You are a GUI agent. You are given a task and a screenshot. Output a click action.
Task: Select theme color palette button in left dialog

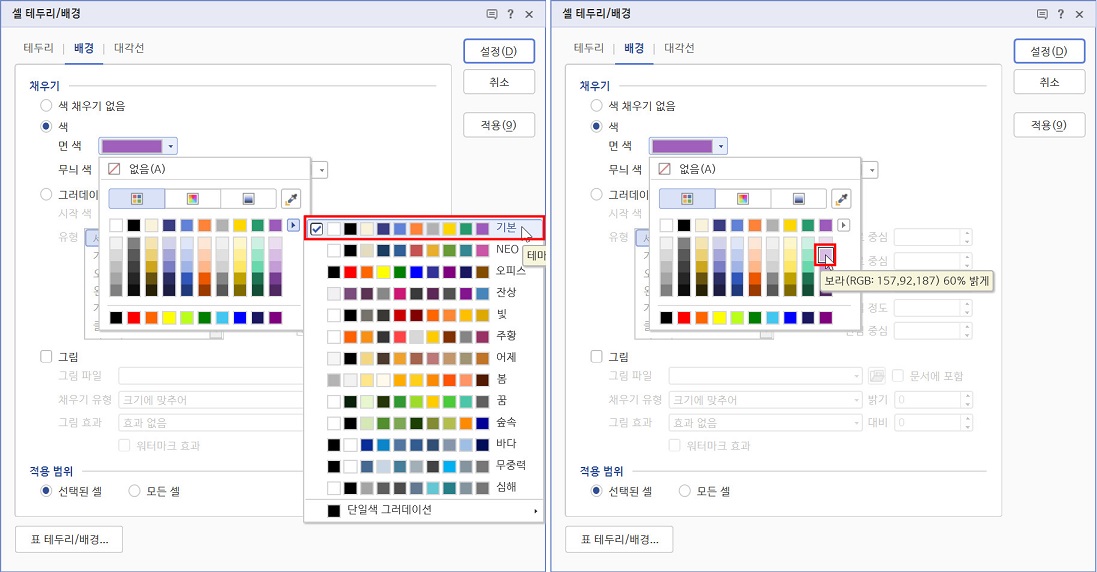point(136,199)
